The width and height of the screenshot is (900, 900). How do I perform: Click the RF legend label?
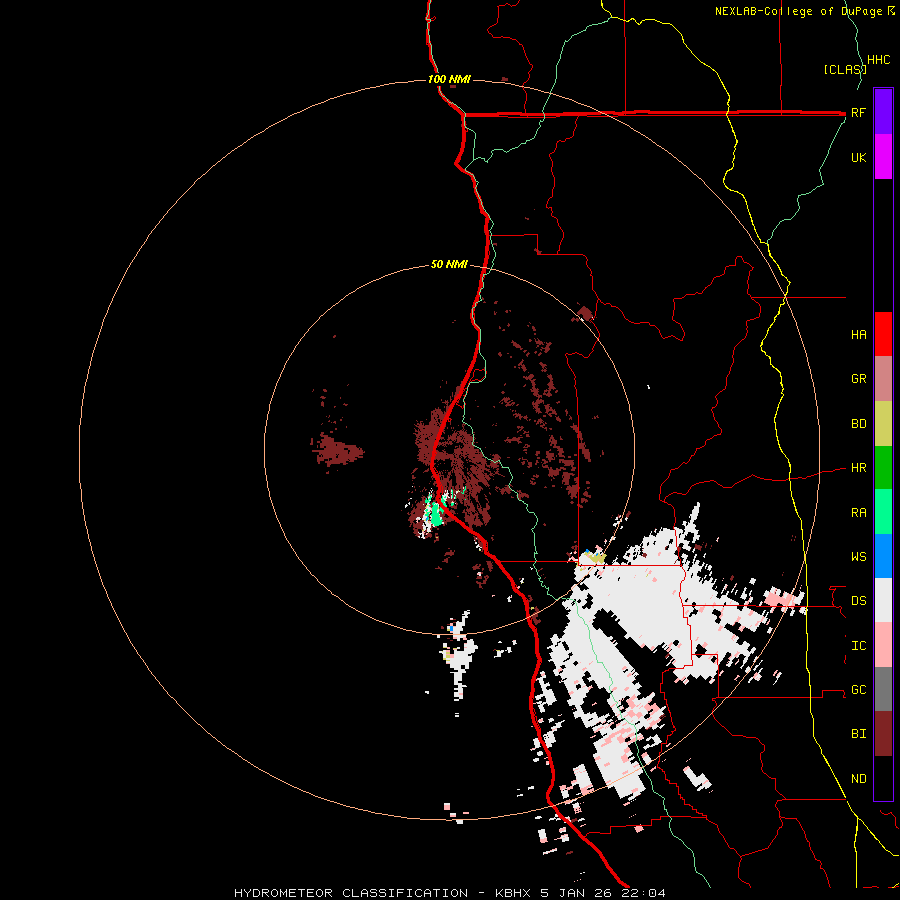click(x=858, y=112)
